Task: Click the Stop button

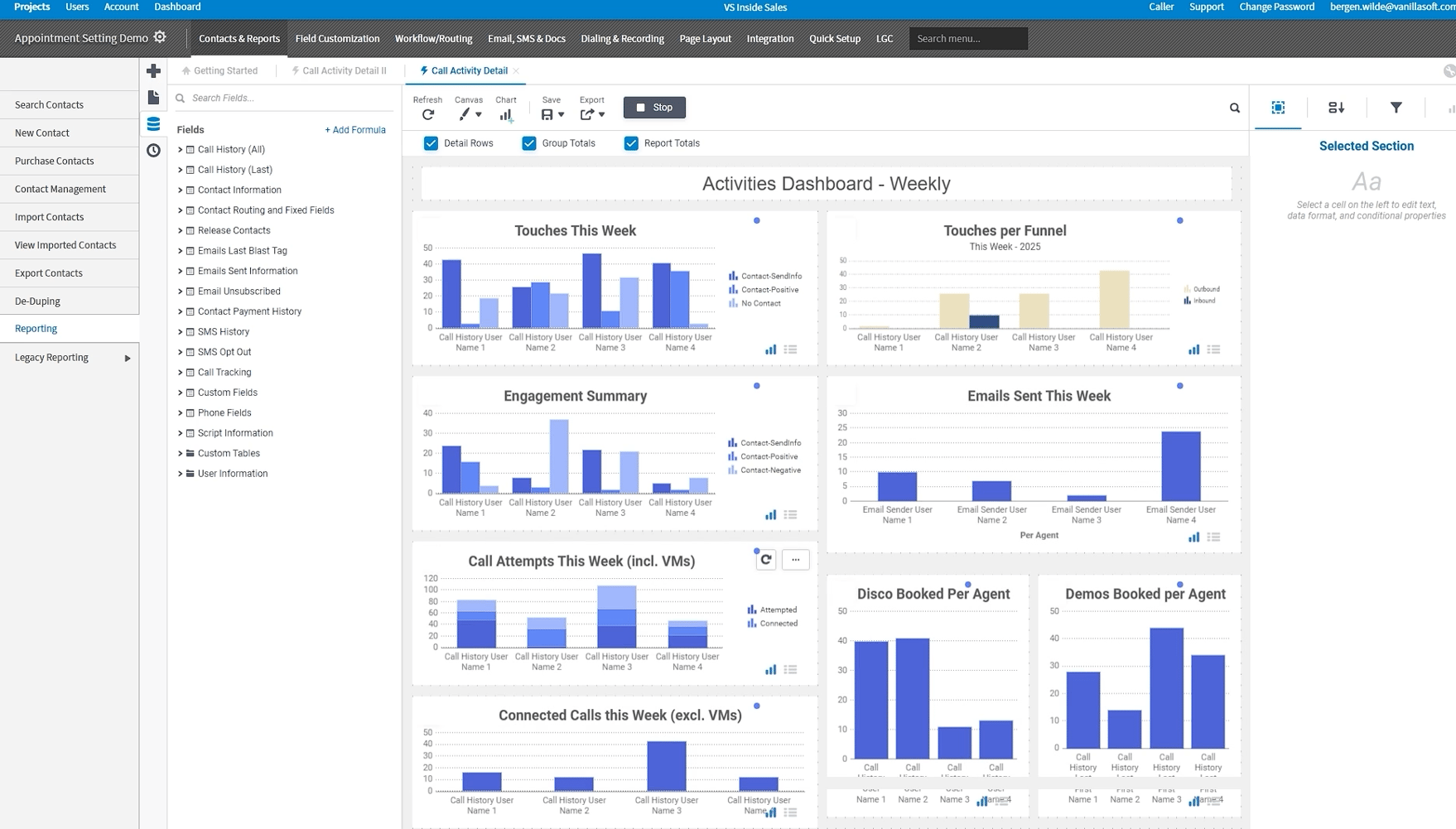Action: click(x=654, y=108)
